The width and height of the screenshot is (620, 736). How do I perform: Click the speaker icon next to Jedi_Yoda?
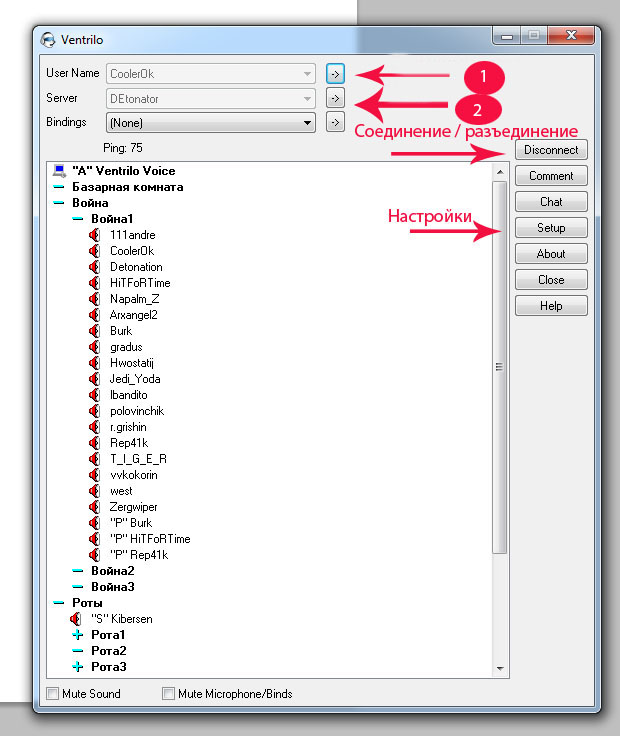click(x=94, y=379)
